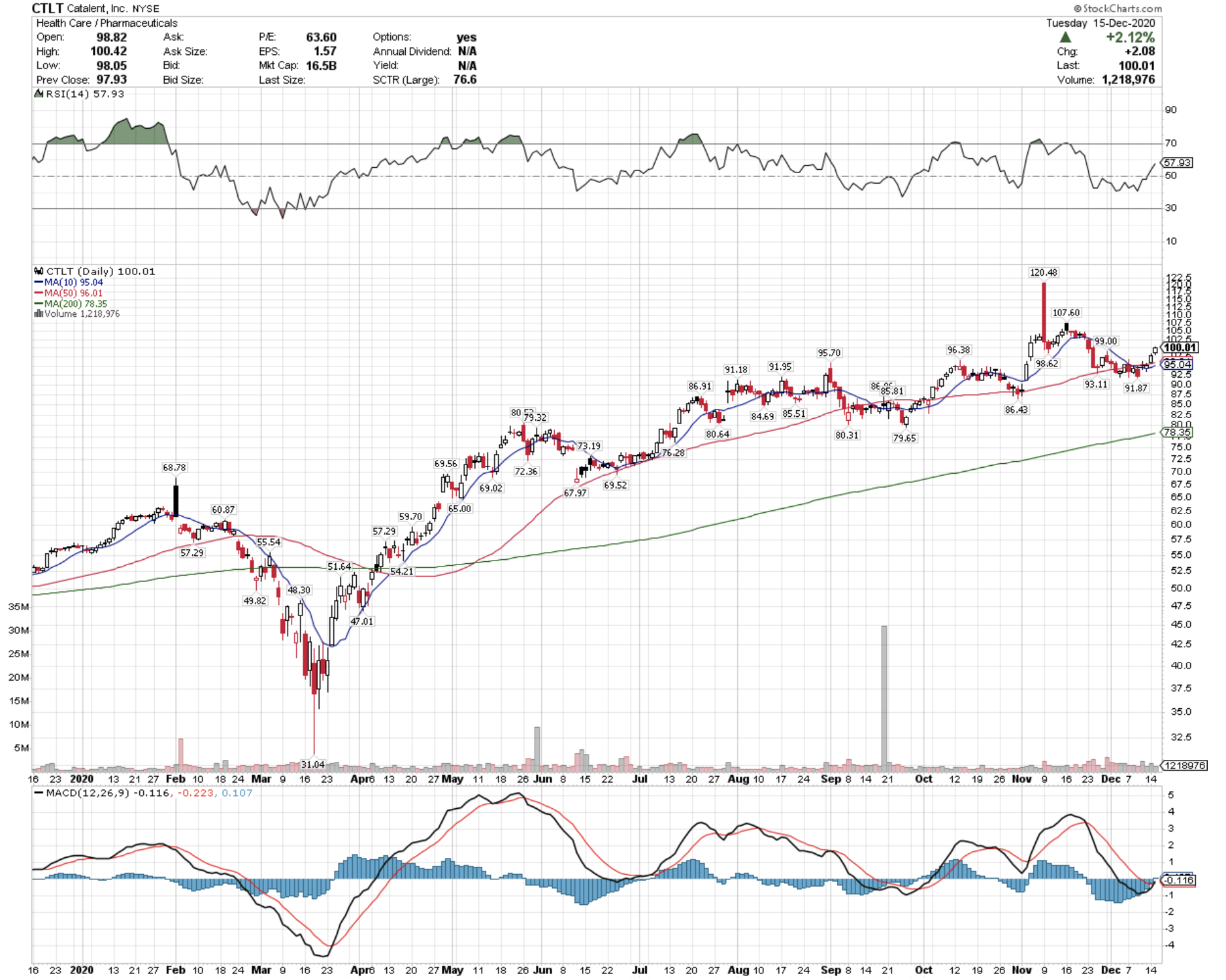Click the MA(50) 96.01 legend text

tap(74, 293)
